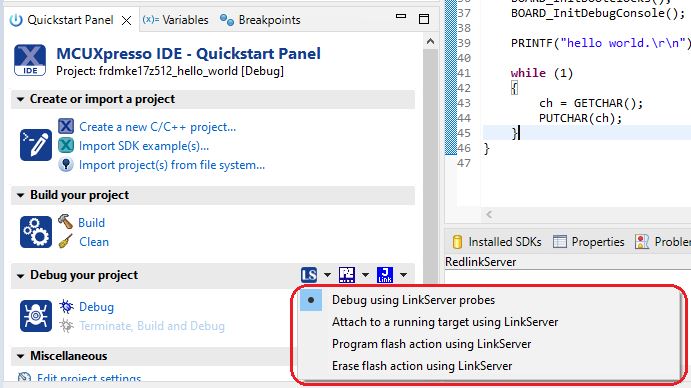
Task: Click the blue bug Debug icon
Action: click(x=67, y=306)
